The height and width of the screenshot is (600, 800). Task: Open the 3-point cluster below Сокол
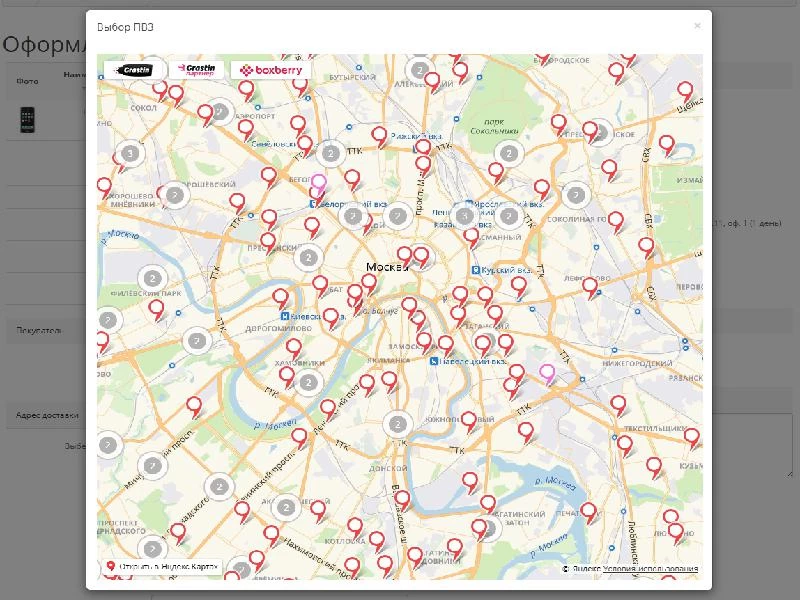pos(131,153)
